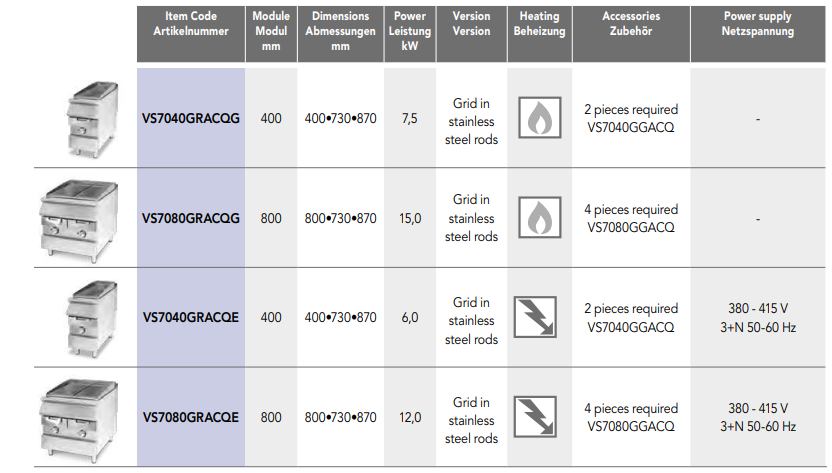Viewport: 832px width, 473px height.
Task: Click the Accessories Zubehör column header
Action: point(631,24)
